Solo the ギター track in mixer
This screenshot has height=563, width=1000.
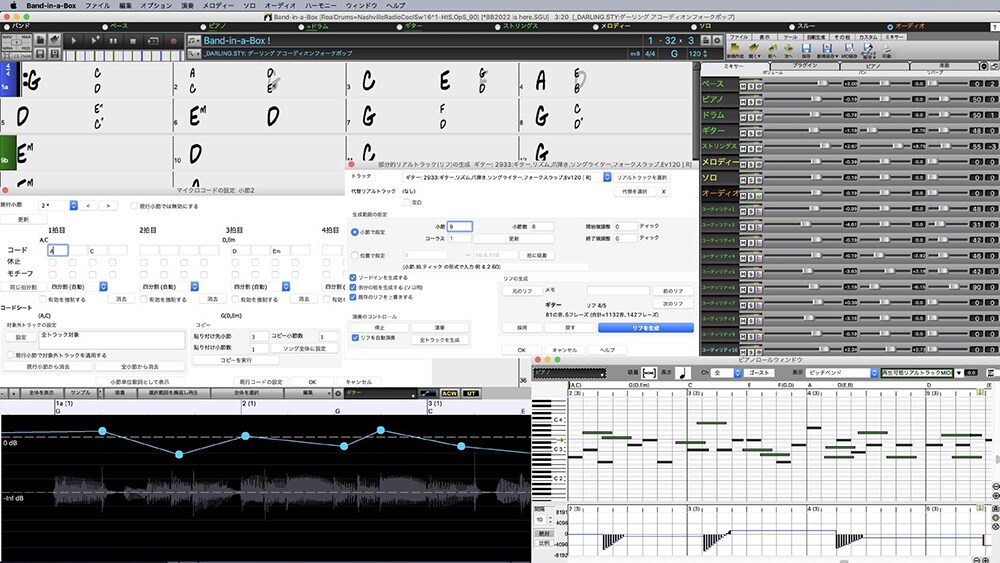click(x=751, y=133)
